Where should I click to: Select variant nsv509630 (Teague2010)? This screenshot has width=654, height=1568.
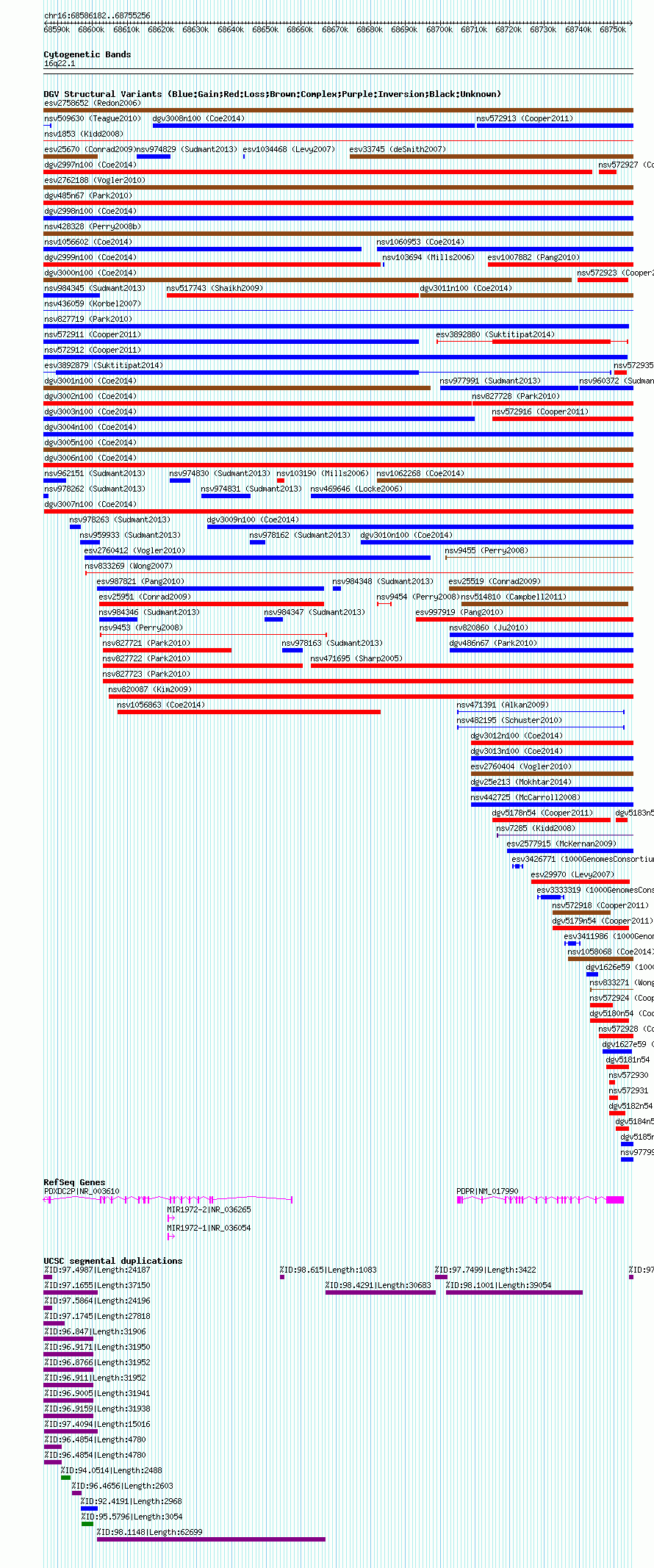pyautogui.click(x=93, y=119)
